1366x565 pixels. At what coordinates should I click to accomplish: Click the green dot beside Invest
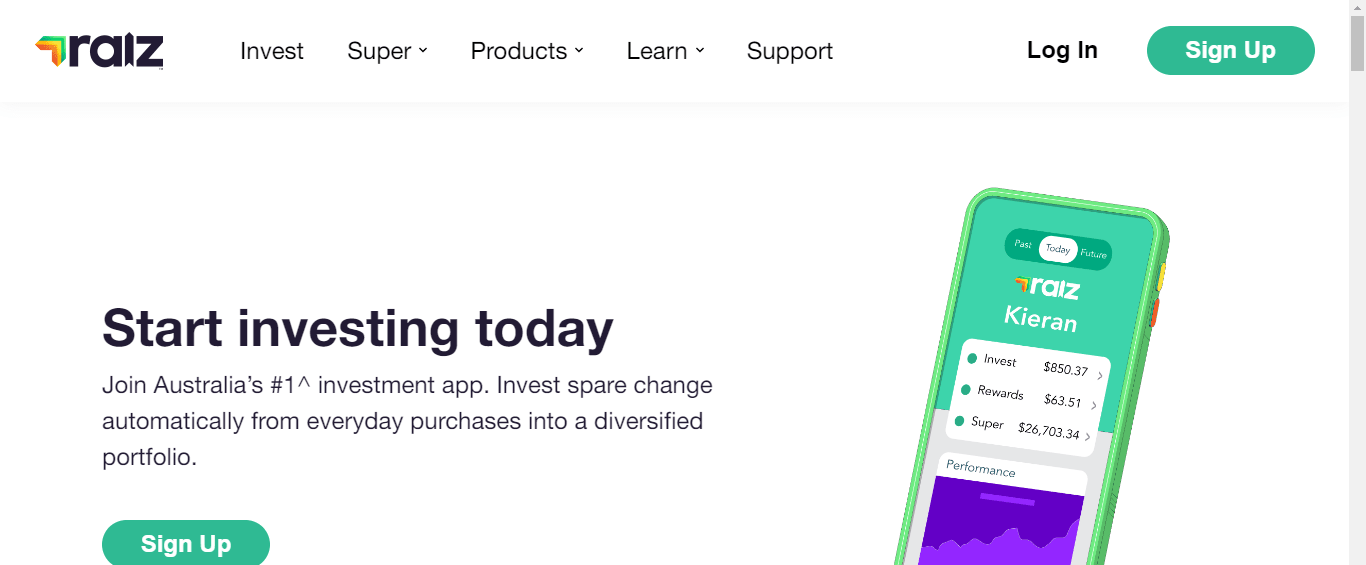pyautogui.click(x=972, y=358)
